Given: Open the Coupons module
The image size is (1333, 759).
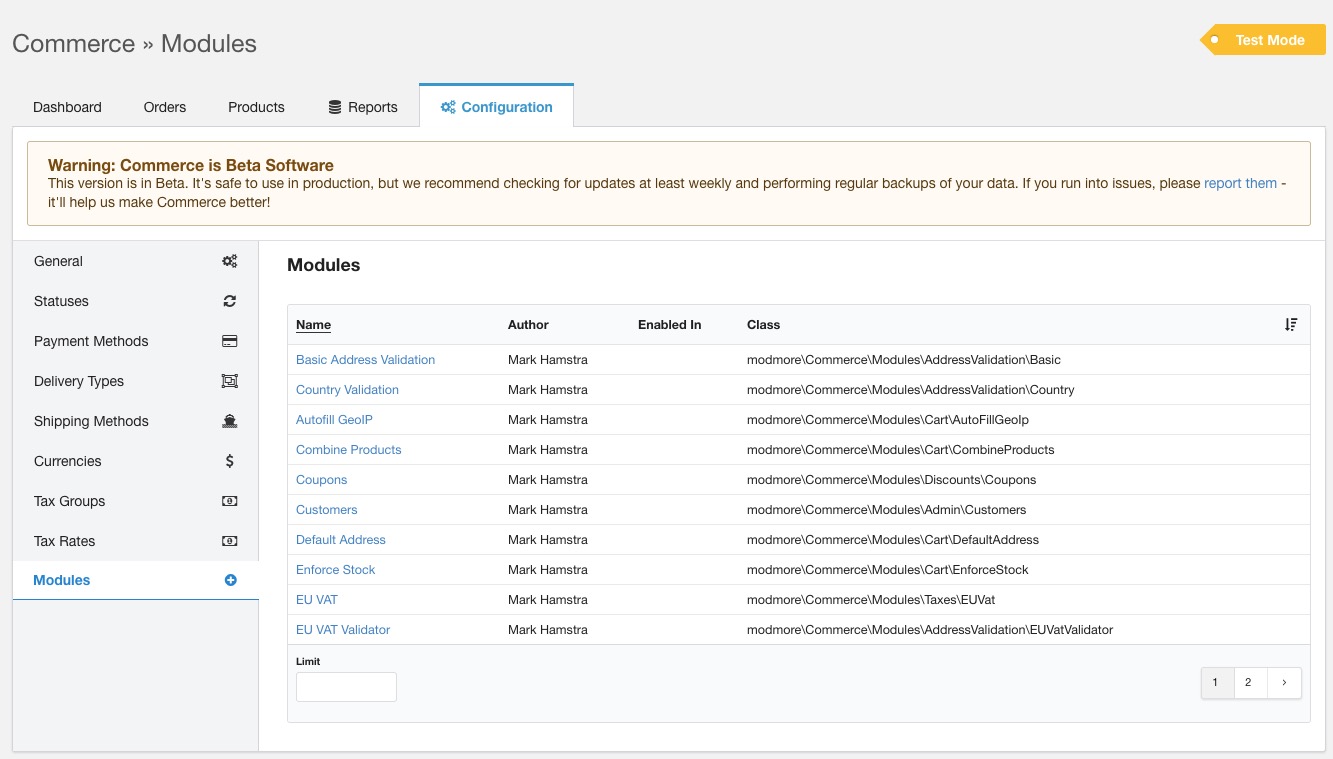Looking at the screenshot, I should tap(321, 480).
